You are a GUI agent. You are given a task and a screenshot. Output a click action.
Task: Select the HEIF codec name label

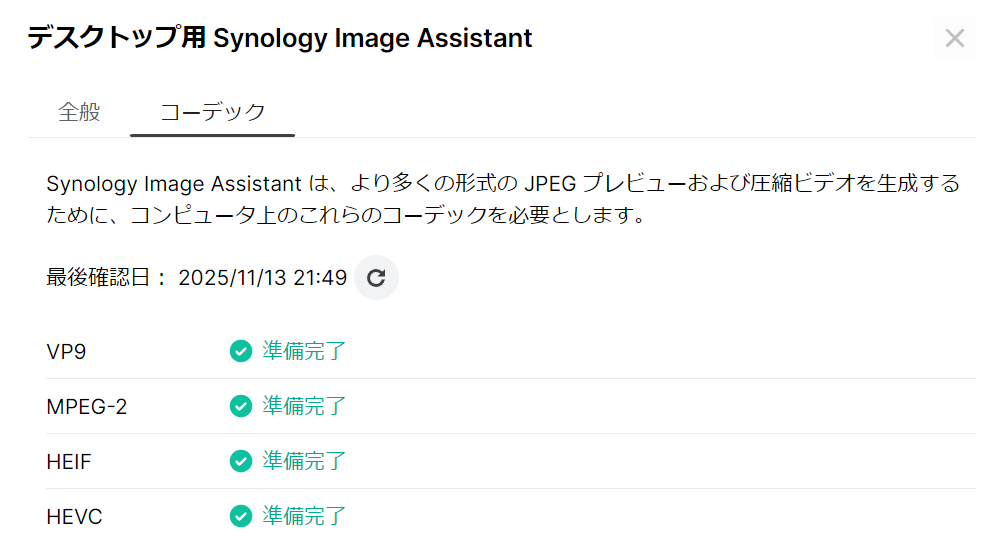(69, 462)
